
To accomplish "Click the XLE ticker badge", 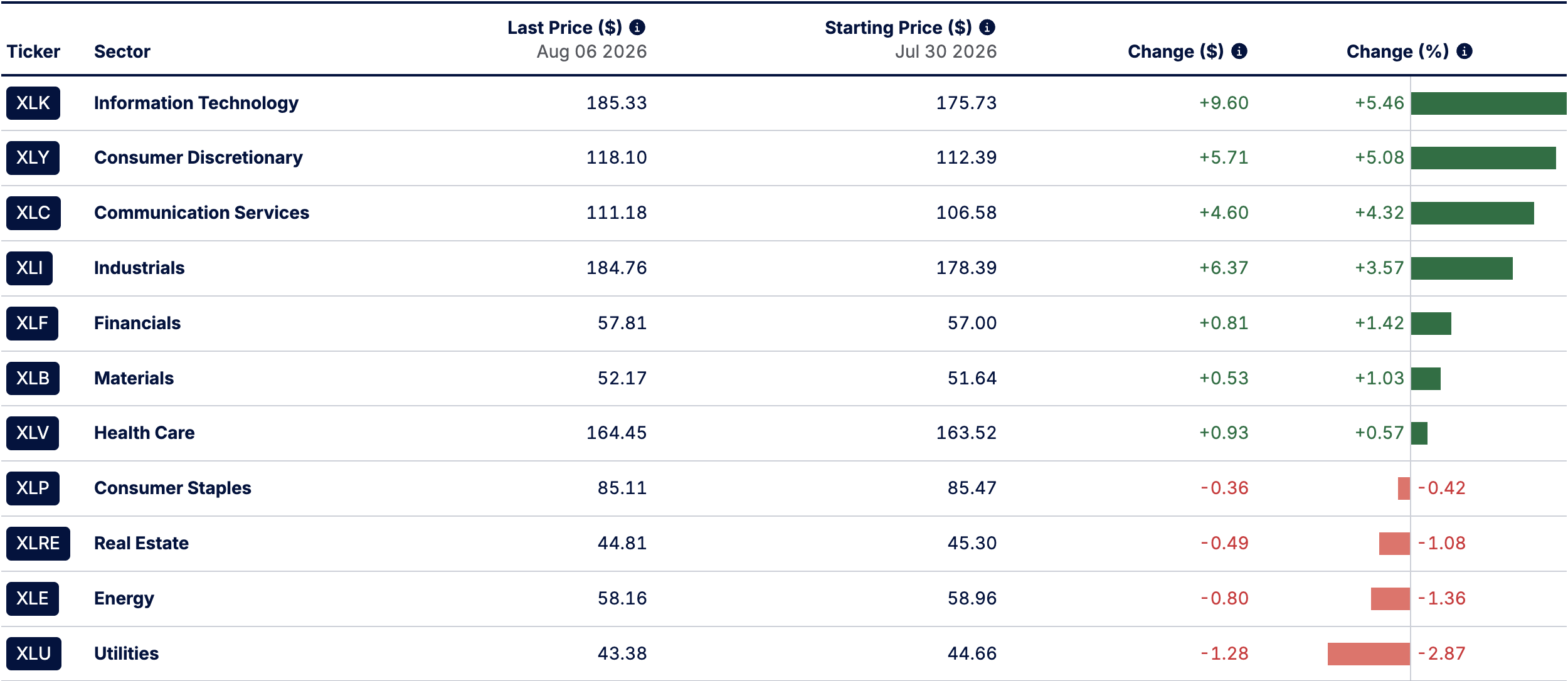I will pos(33,598).
